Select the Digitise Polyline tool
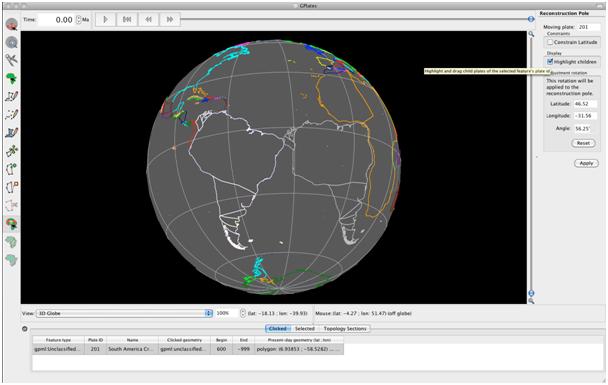Screen dimensions: 608x385 [x=12, y=96]
